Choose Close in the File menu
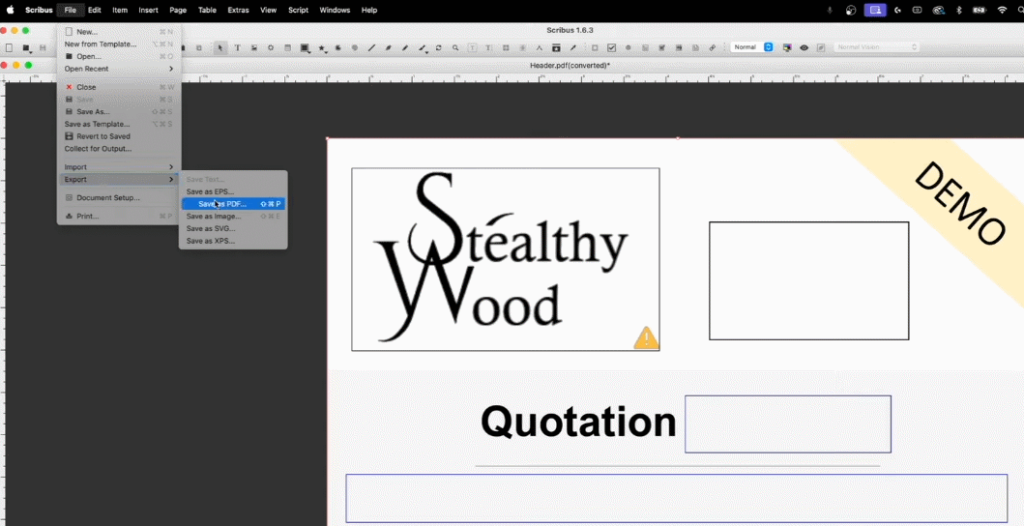1024x526 pixels. click(x=118, y=87)
